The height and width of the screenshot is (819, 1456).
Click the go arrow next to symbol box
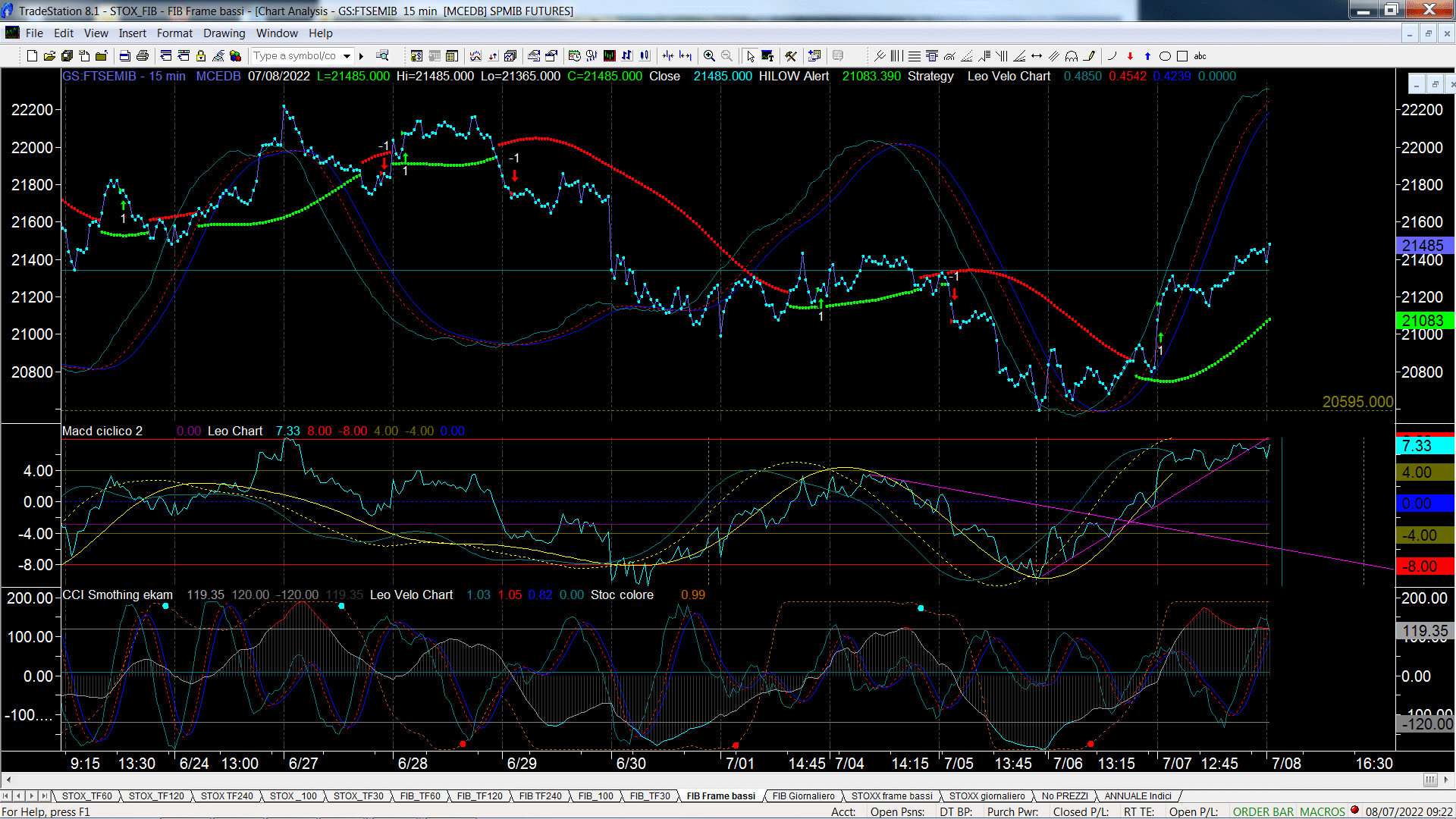pyautogui.click(x=362, y=55)
